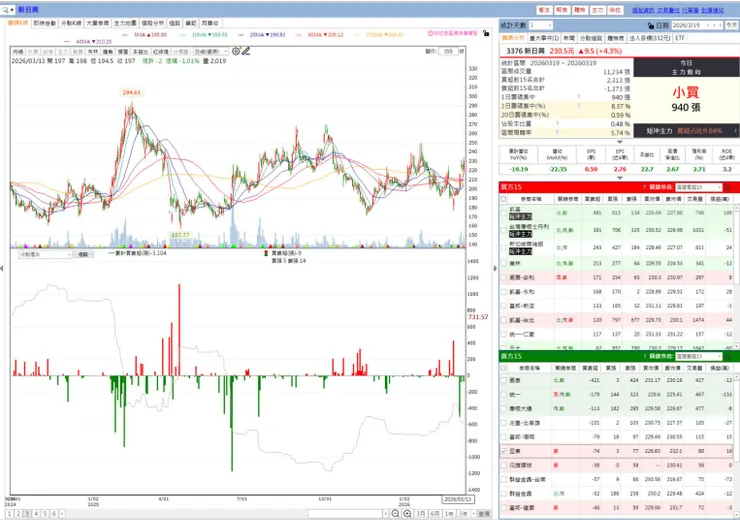This screenshot has width=740, height=520.
Task: Click the zoom out magnifier icon
Action: (395, 513)
